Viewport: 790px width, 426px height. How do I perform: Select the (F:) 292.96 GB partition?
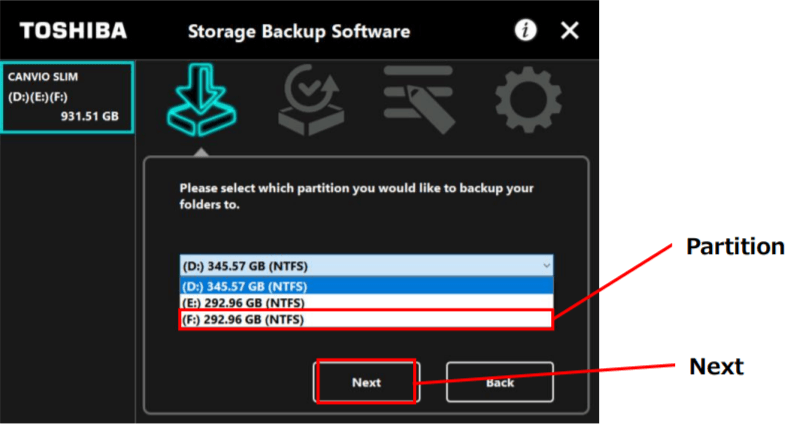(x=366, y=319)
